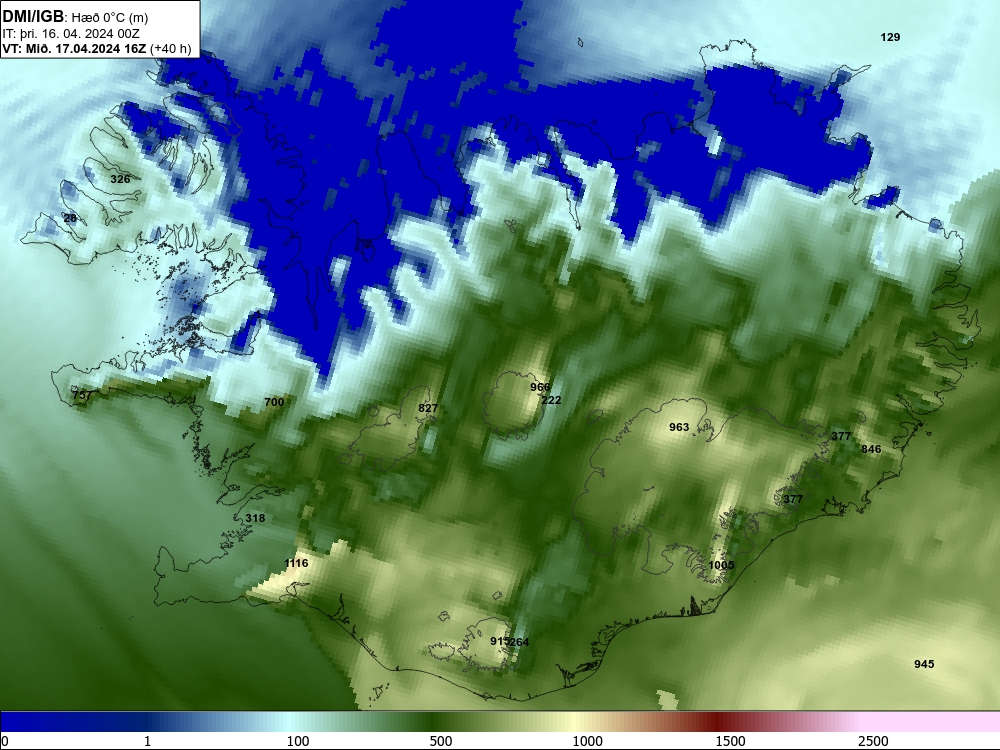Select the 377 value beside 846
The image size is (1000, 750).
pos(841,436)
